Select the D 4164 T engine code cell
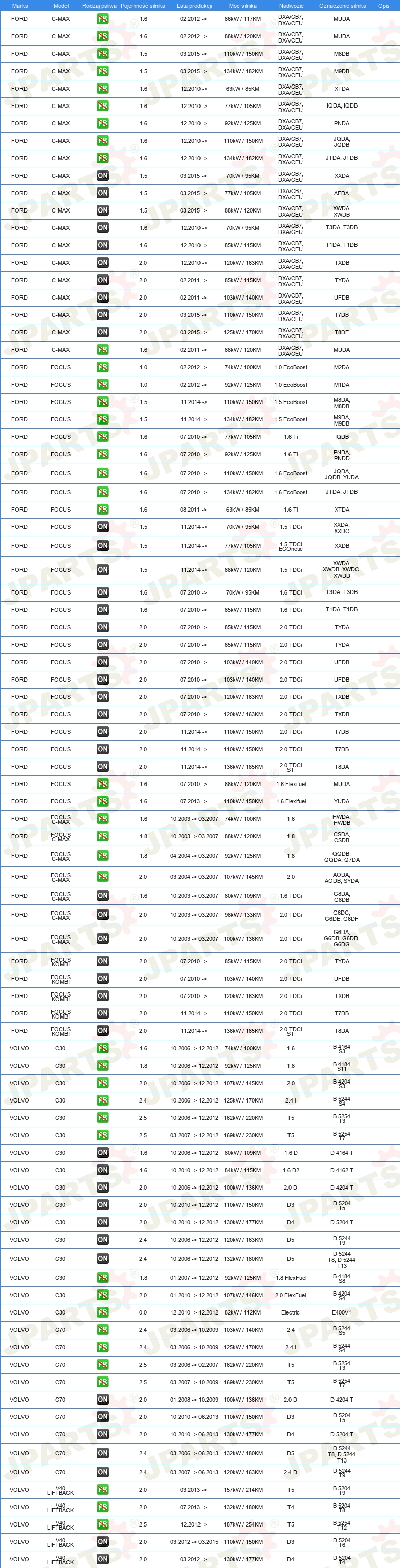Viewport: 400px width, 1568px height. point(342,1153)
